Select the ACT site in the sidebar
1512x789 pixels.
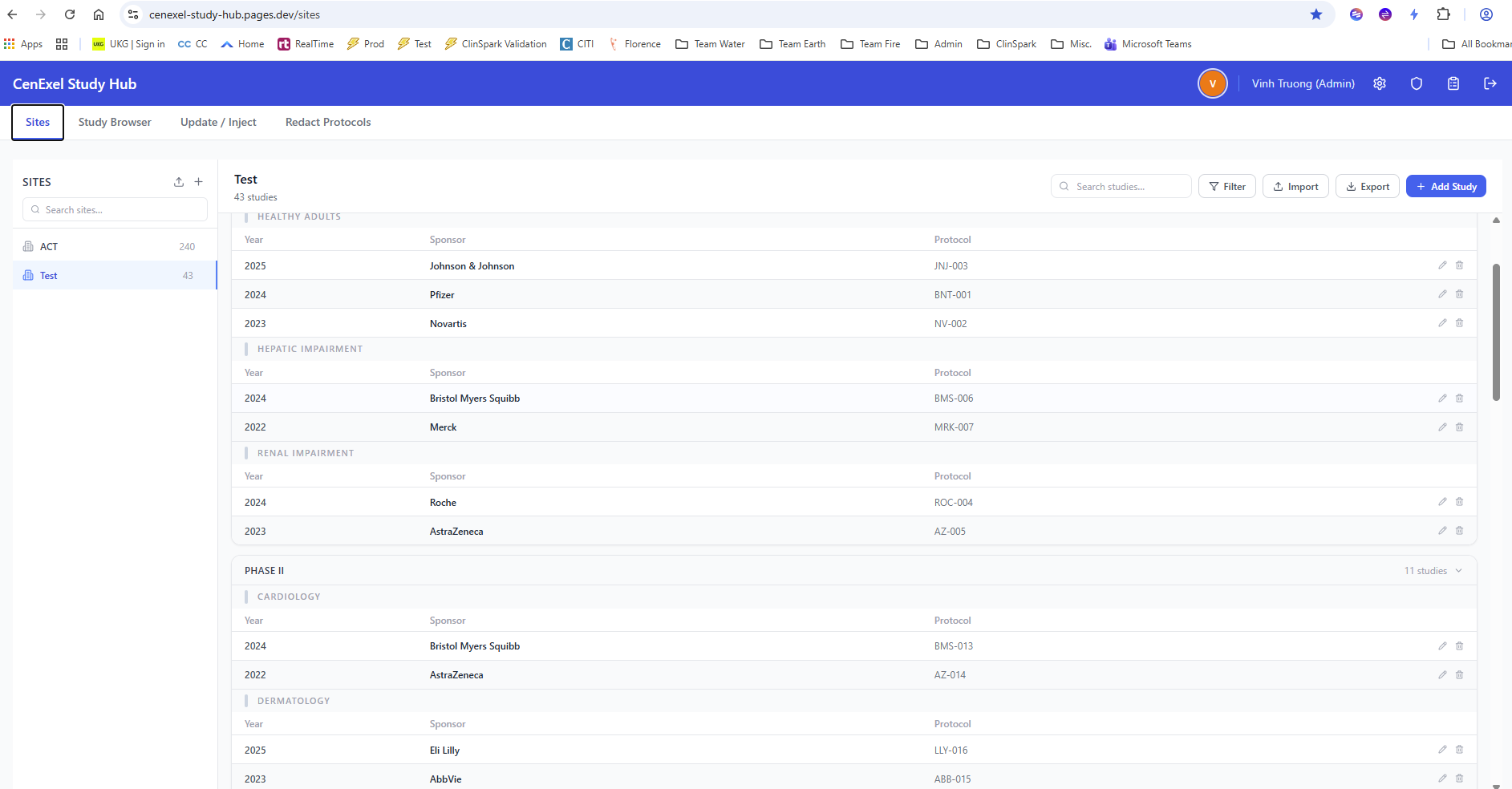point(115,246)
